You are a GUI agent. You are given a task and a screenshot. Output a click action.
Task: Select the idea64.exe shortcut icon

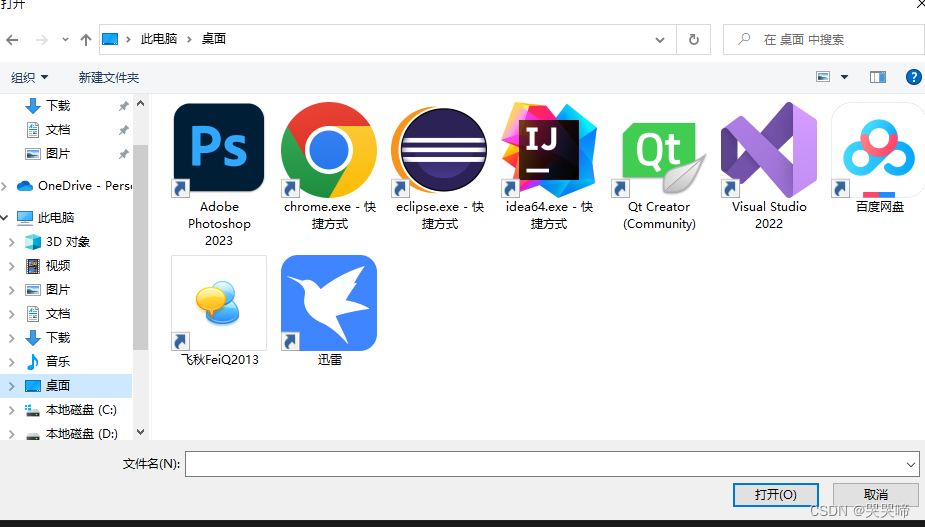[549, 150]
